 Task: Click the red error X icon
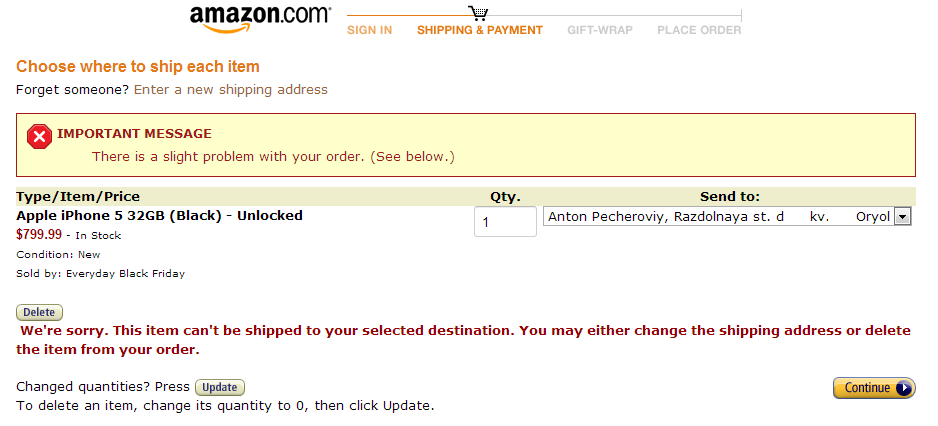pyautogui.click(x=39, y=137)
